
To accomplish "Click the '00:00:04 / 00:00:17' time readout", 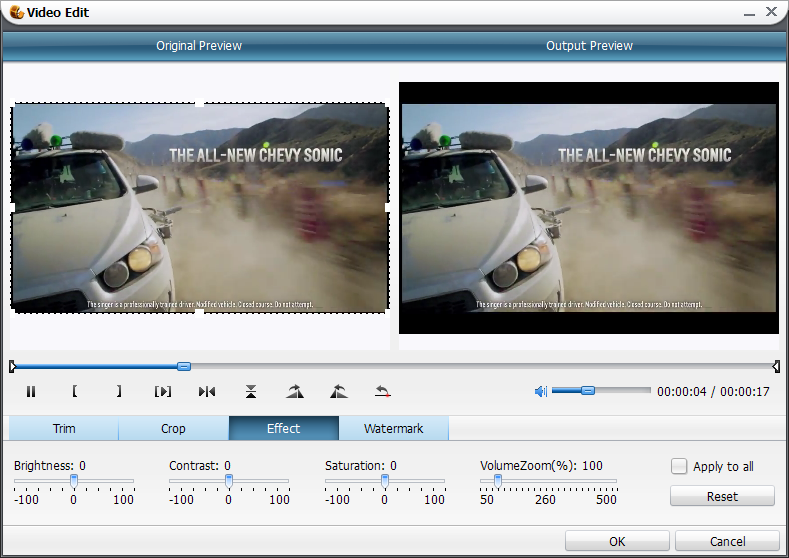I will click(x=713, y=391).
